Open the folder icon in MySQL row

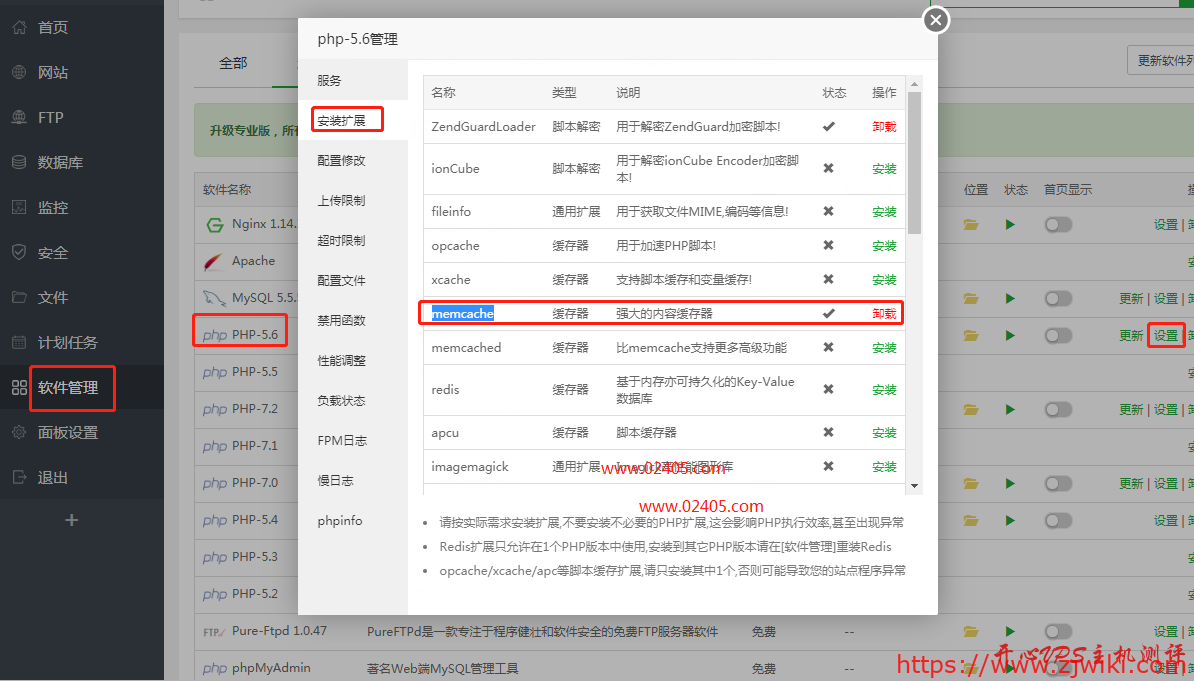tap(971, 298)
